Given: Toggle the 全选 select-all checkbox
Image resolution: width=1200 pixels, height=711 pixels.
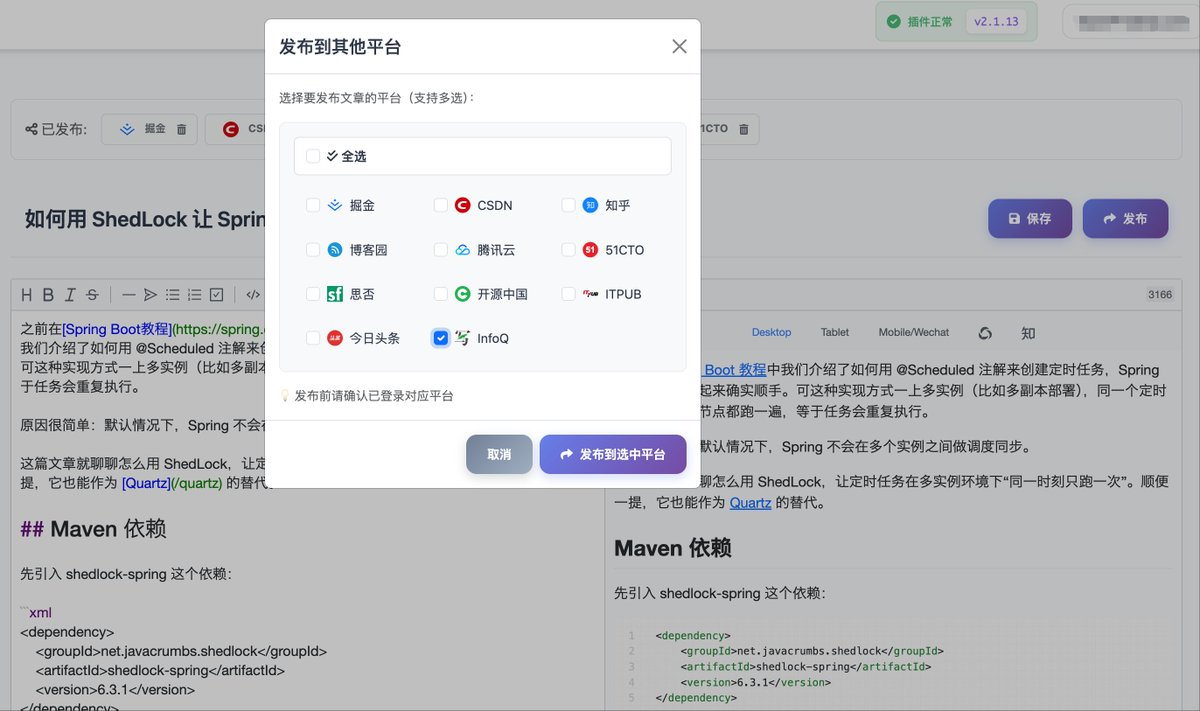Looking at the screenshot, I should pyautogui.click(x=313, y=156).
